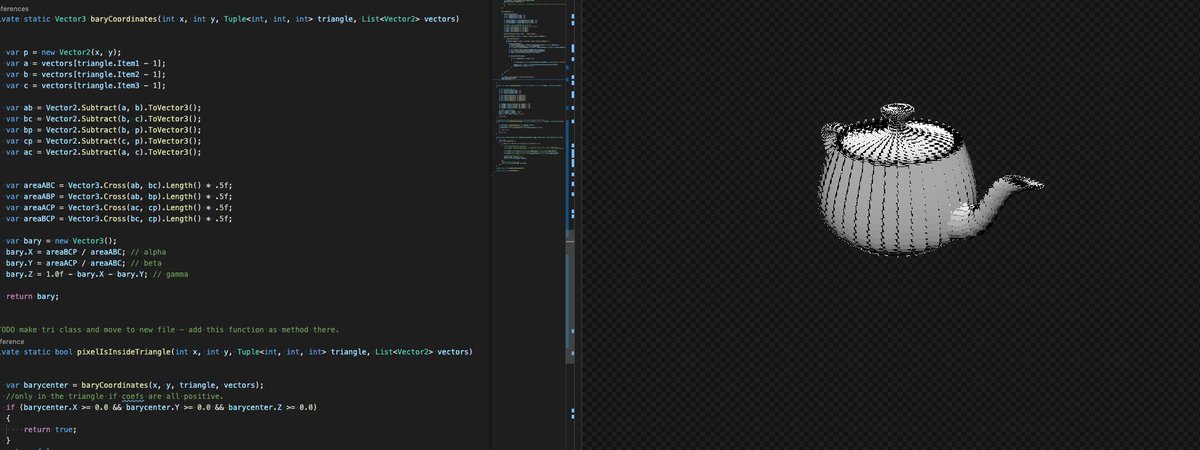The width and height of the screenshot is (1200, 450).
Task: Click the 'var bc = Vector2.Subtract(b, c)' line
Action: coord(104,118)
